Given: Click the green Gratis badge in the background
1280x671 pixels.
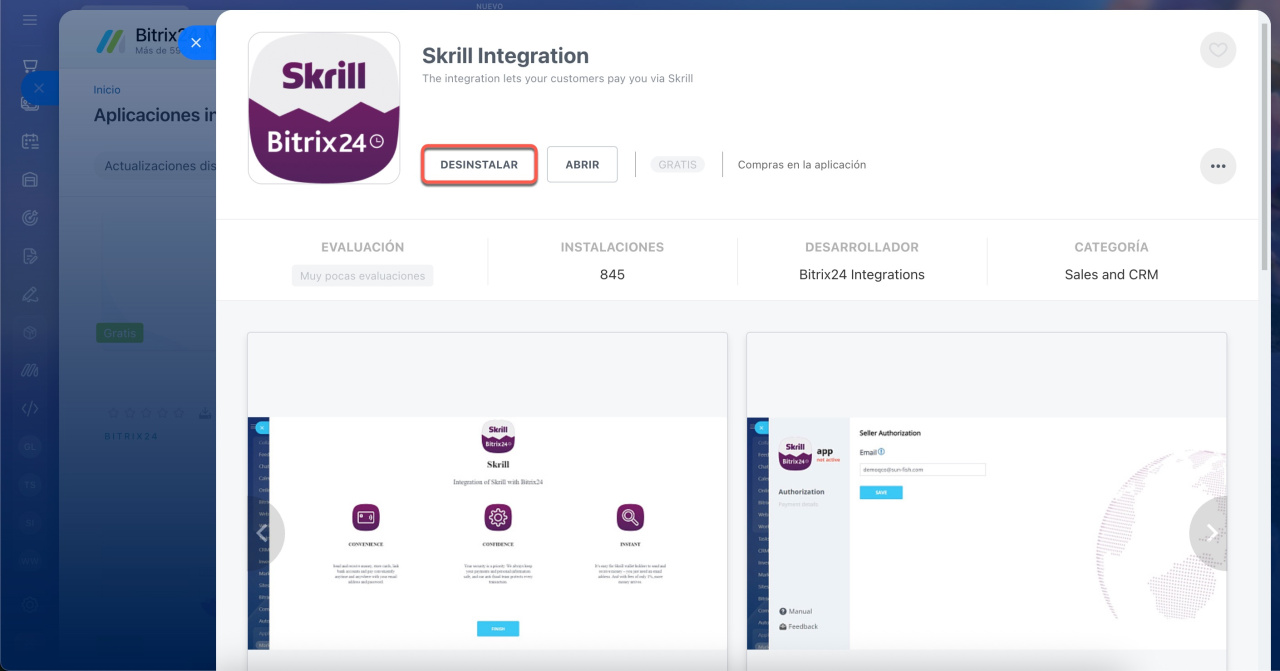Looking at the screenshot, I should pyautogui.click(x=119, y=333).
